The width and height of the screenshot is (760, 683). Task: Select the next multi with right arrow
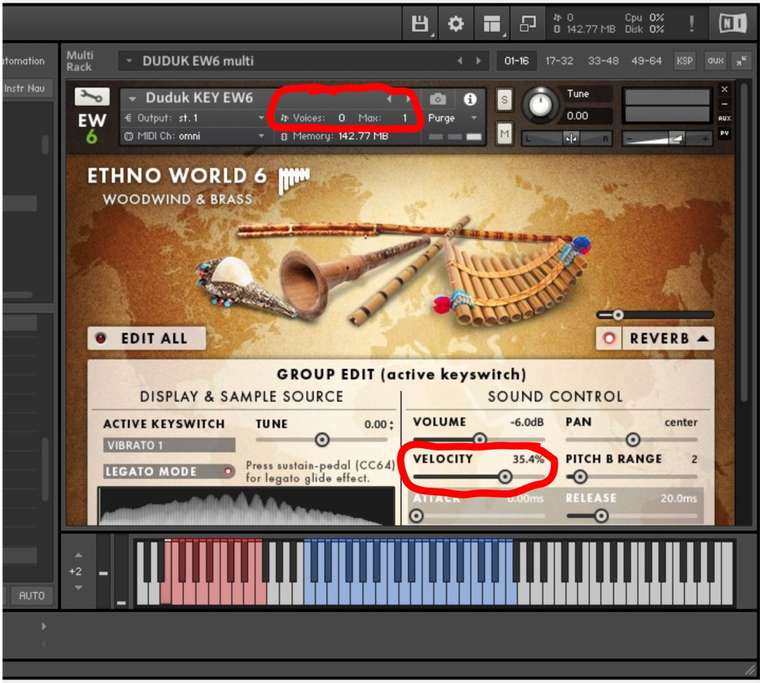pos(478,61)
